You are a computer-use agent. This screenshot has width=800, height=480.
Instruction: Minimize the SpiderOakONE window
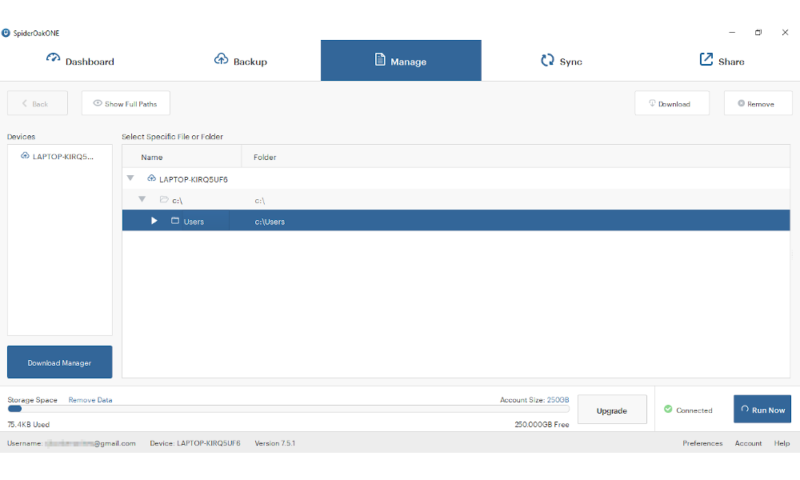point(732,32)
